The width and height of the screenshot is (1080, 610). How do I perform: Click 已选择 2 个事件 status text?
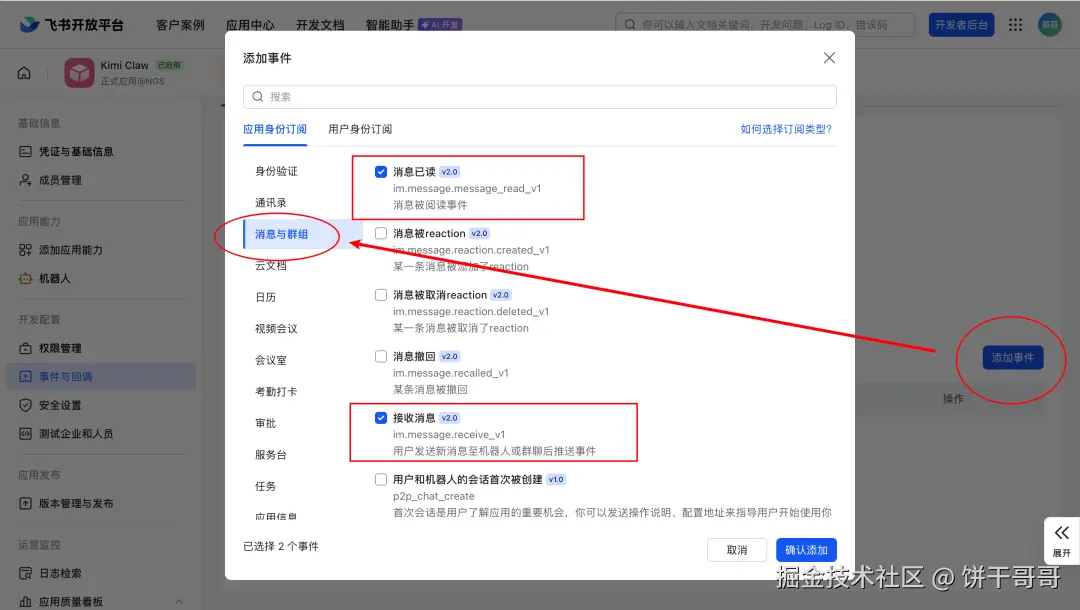point(281,547)
